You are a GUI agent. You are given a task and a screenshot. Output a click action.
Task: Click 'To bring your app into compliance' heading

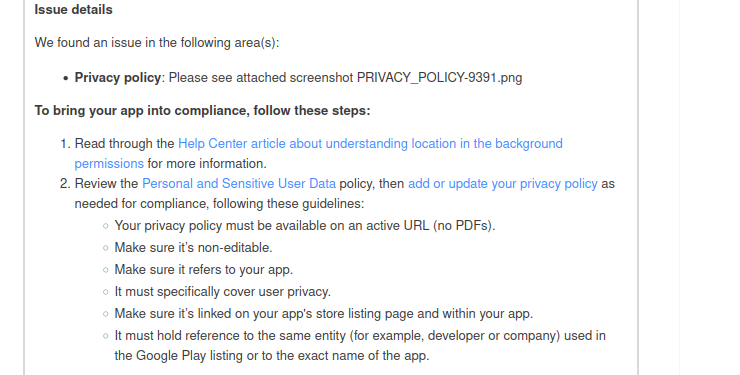click(x=202, y=110)
